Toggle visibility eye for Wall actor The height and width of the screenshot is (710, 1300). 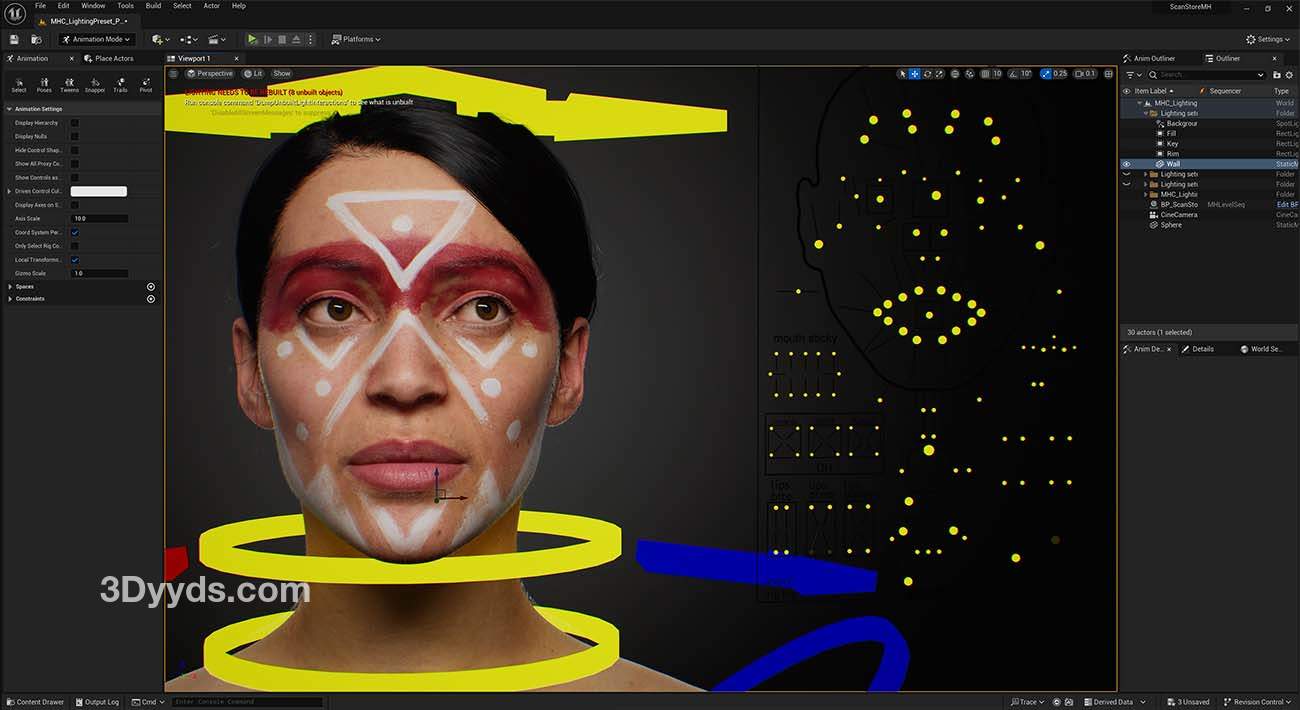[x=1126, y=164]
